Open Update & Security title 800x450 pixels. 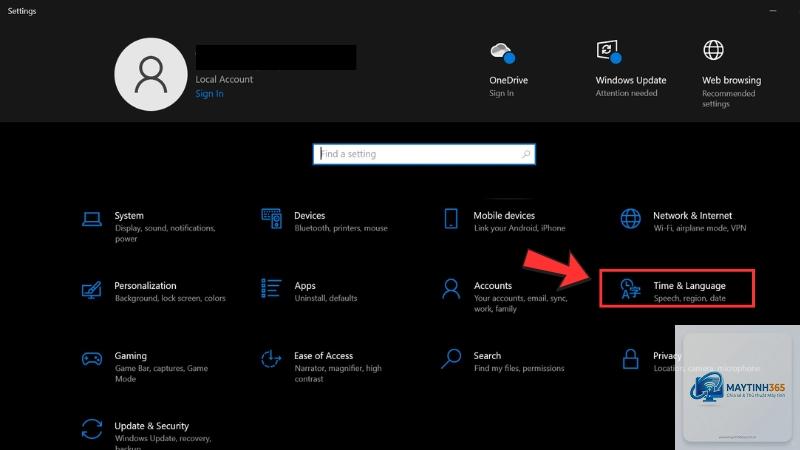(152, 426)
